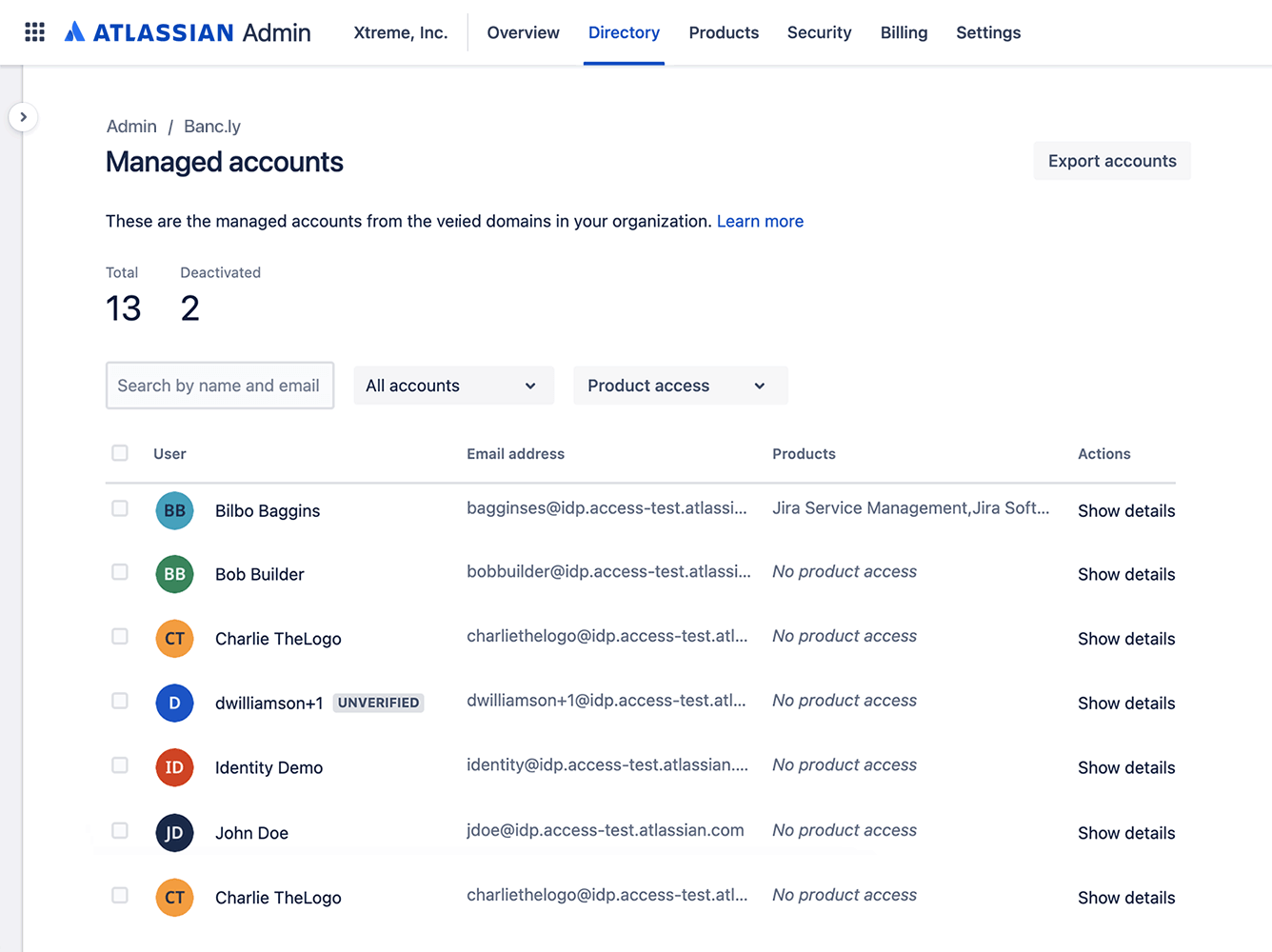This screenshot has width=1272, height=952.
Task: Click the search by name field
Action: [x=219, y=386]
